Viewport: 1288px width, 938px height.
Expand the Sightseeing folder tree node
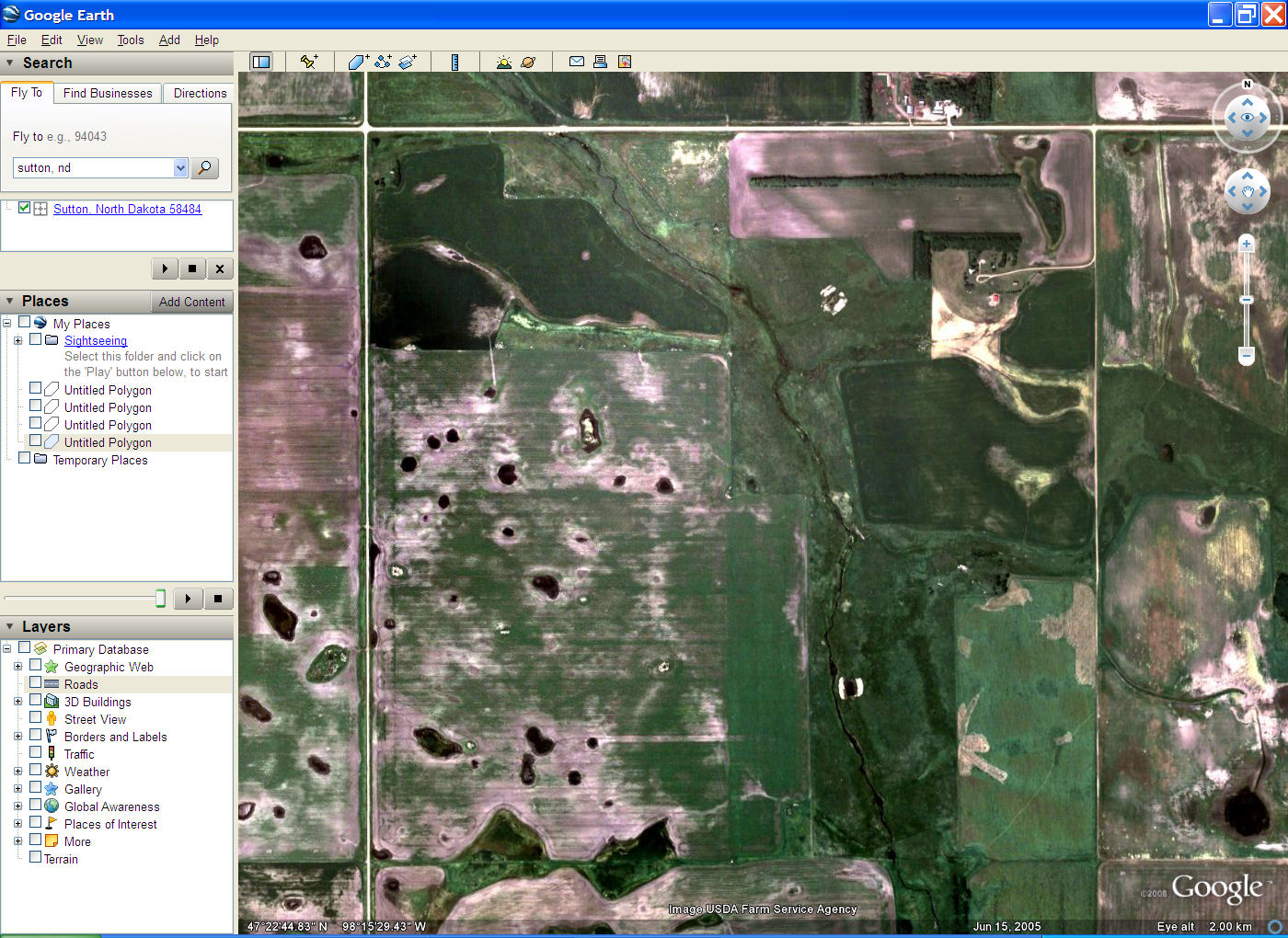click(x=17, y=340)
